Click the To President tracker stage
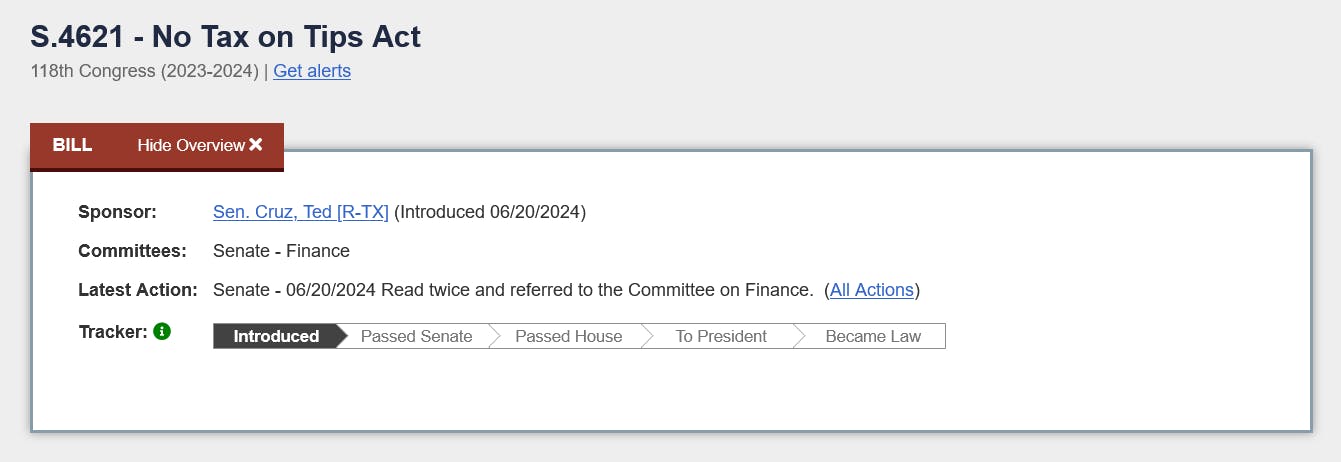The image size is (1341, 462). [720, 336]
